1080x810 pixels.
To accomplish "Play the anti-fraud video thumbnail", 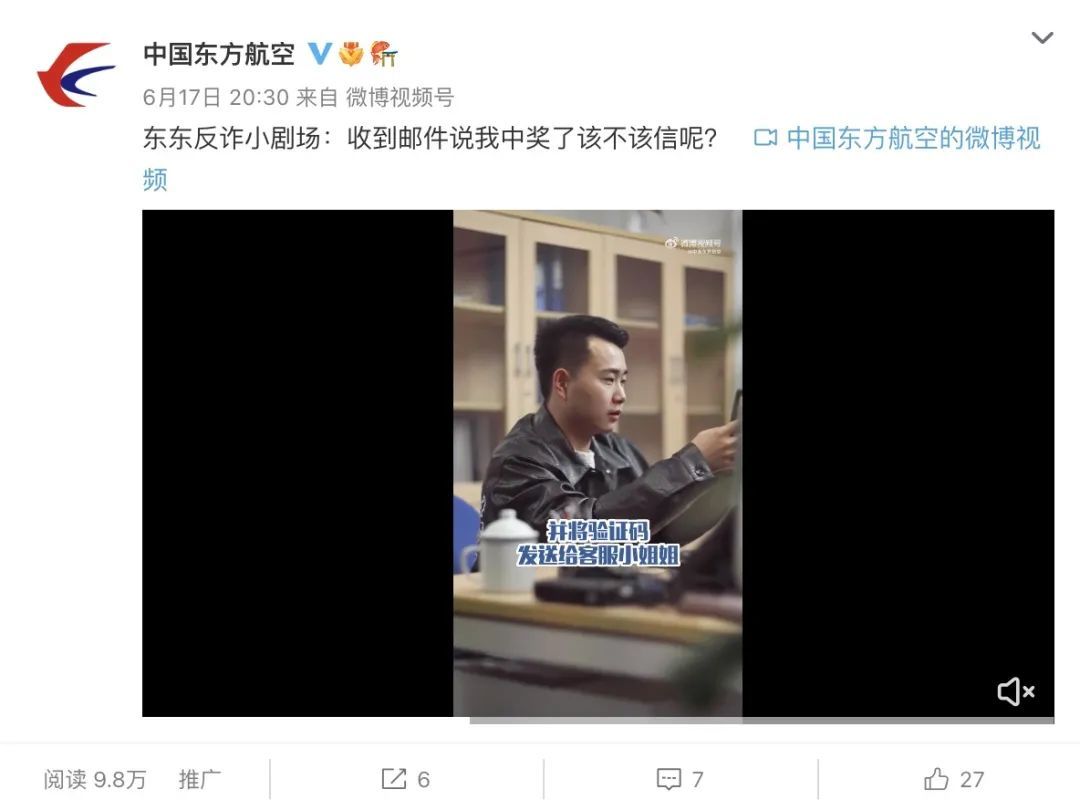I will point(598,463).
